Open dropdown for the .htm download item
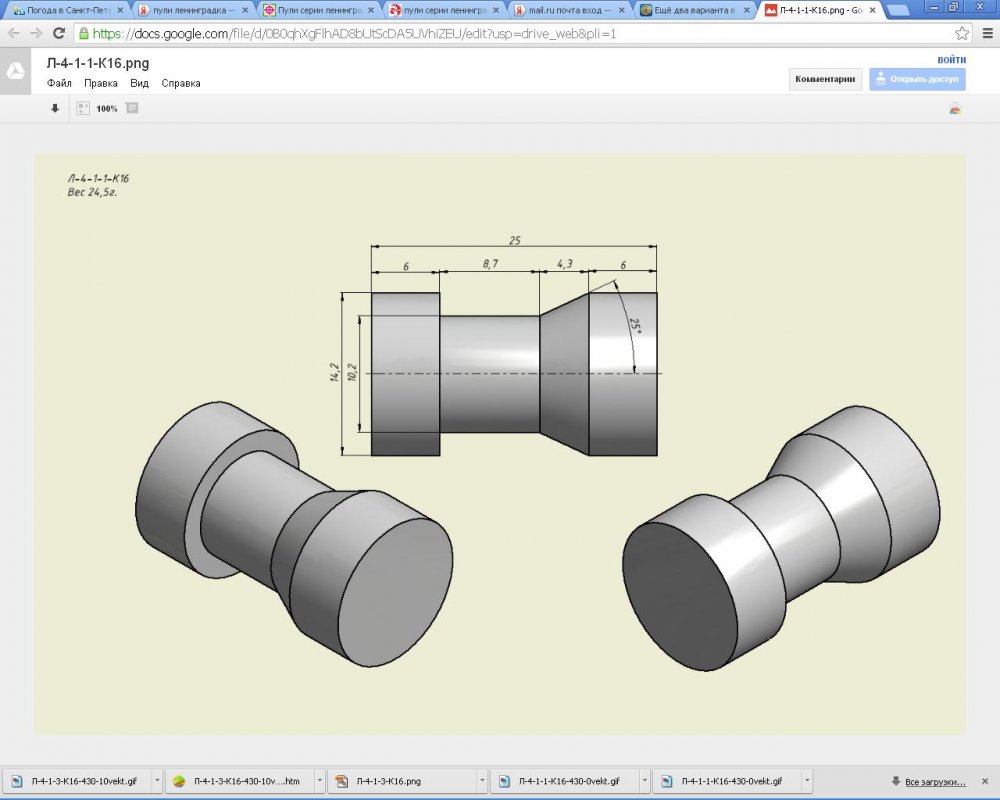 click(320, 781)
